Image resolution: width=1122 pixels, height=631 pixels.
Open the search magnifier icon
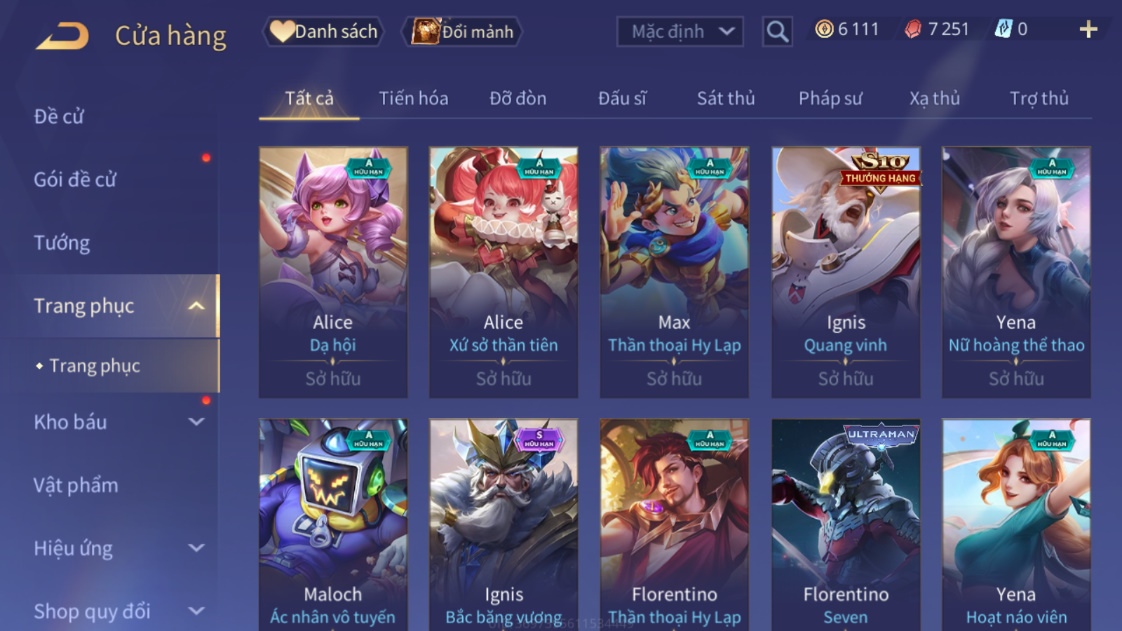point(777,31)
